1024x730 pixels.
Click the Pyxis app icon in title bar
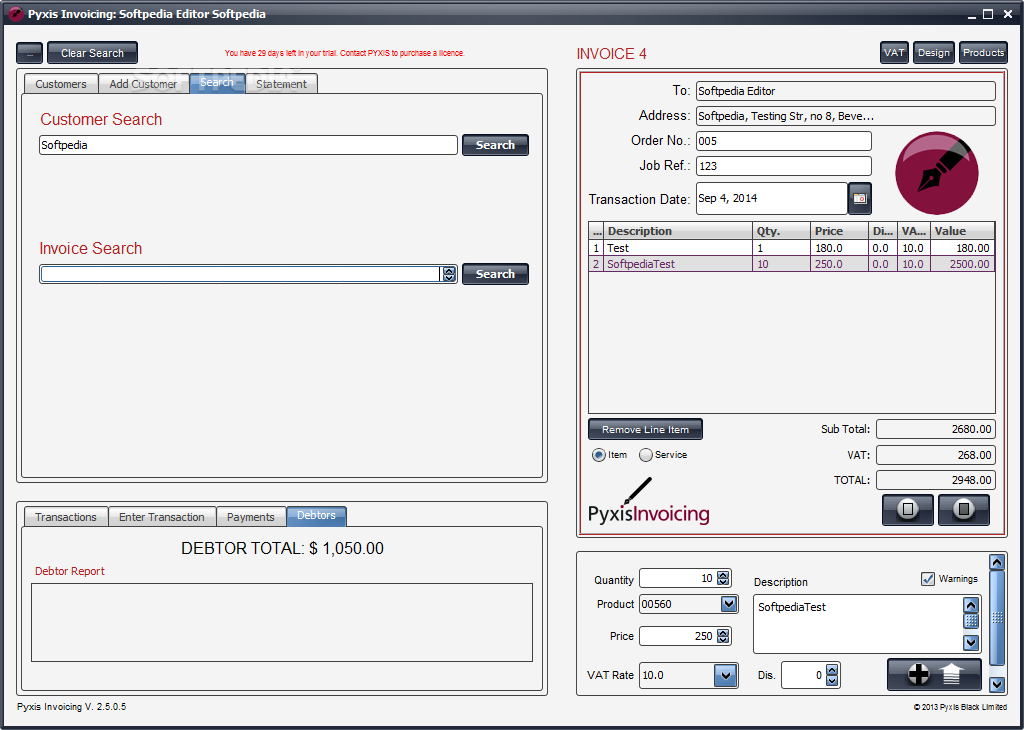click(x=15, y=14)
